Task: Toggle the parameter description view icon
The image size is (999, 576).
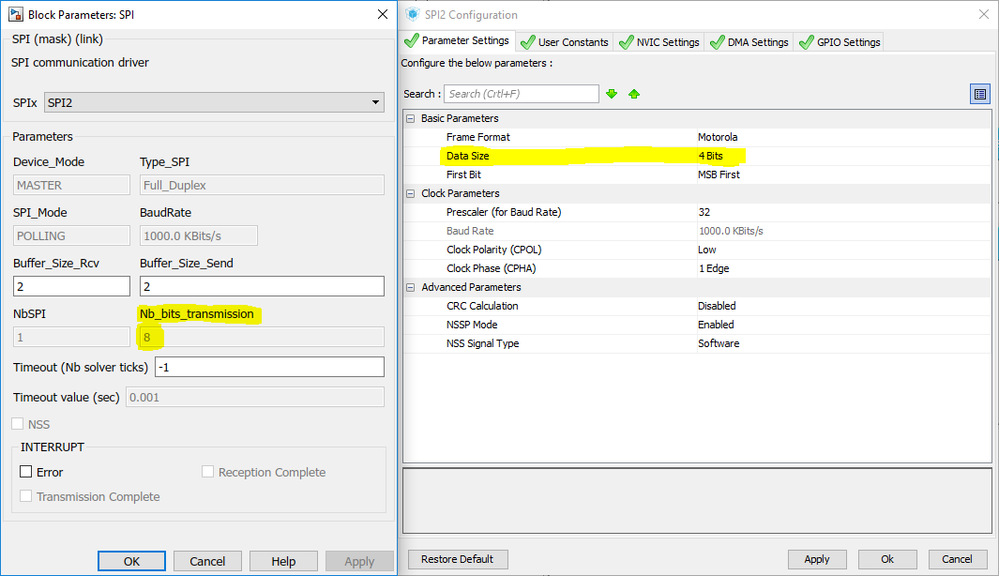Action: (x=980, y=94)
